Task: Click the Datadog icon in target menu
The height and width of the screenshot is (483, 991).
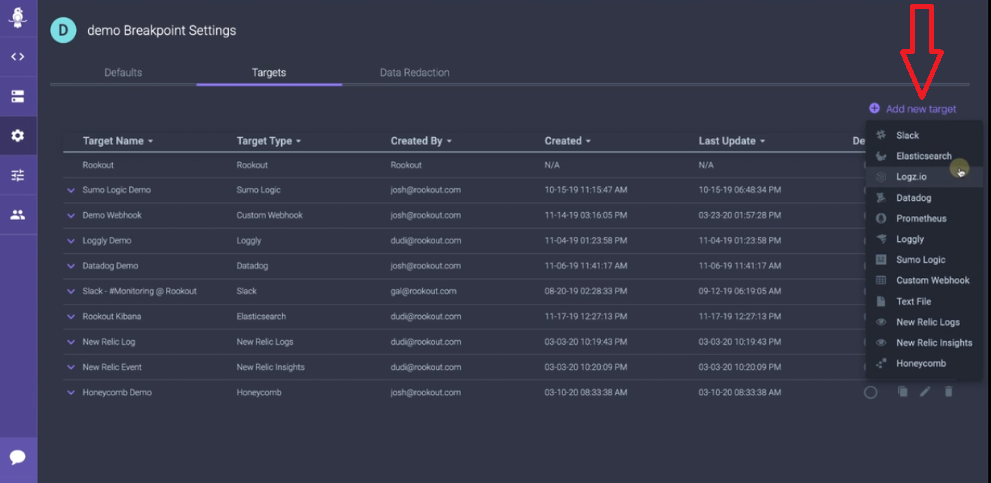Action: (x=881, y=198)
